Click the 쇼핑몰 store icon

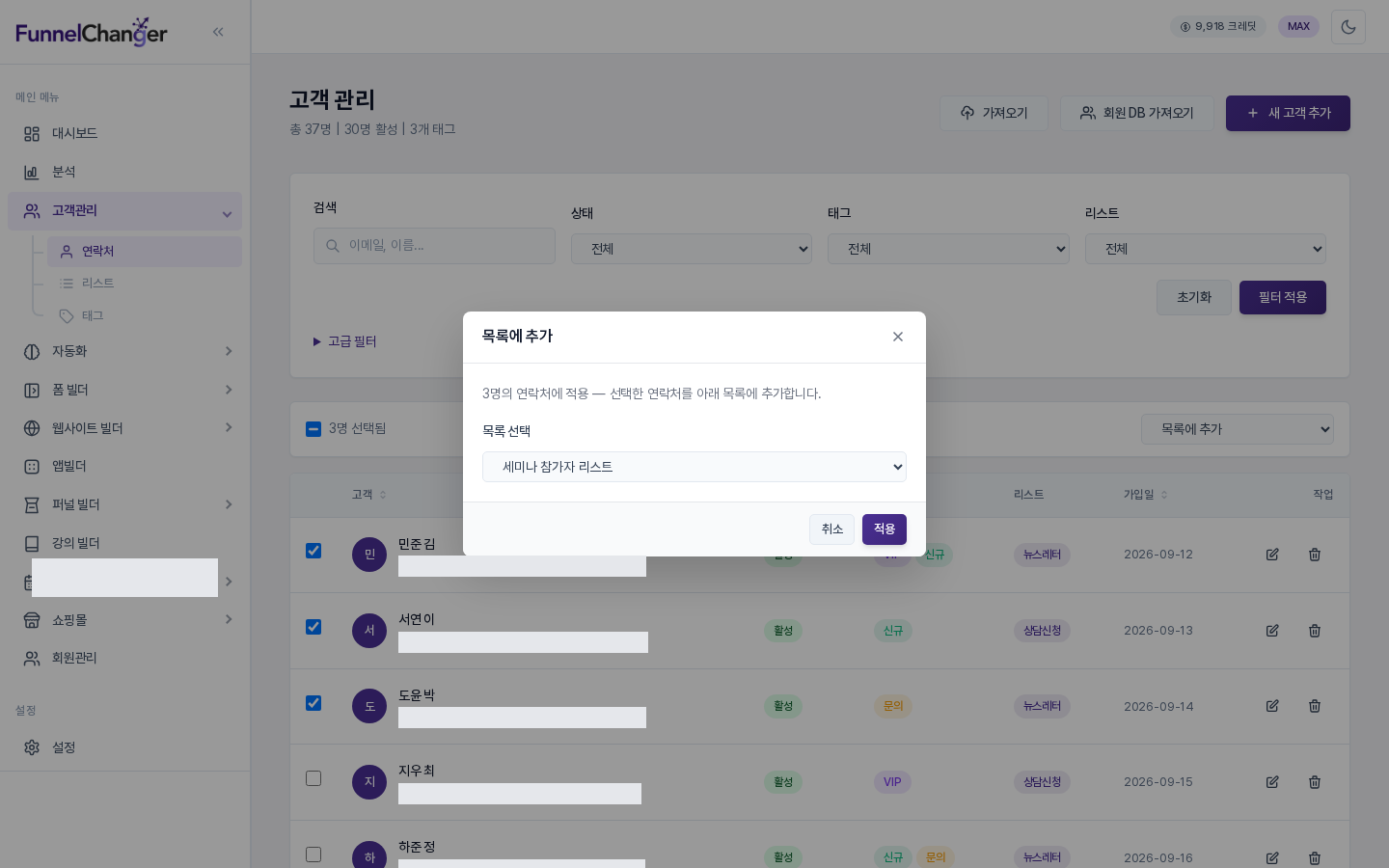tap(32, 620)
